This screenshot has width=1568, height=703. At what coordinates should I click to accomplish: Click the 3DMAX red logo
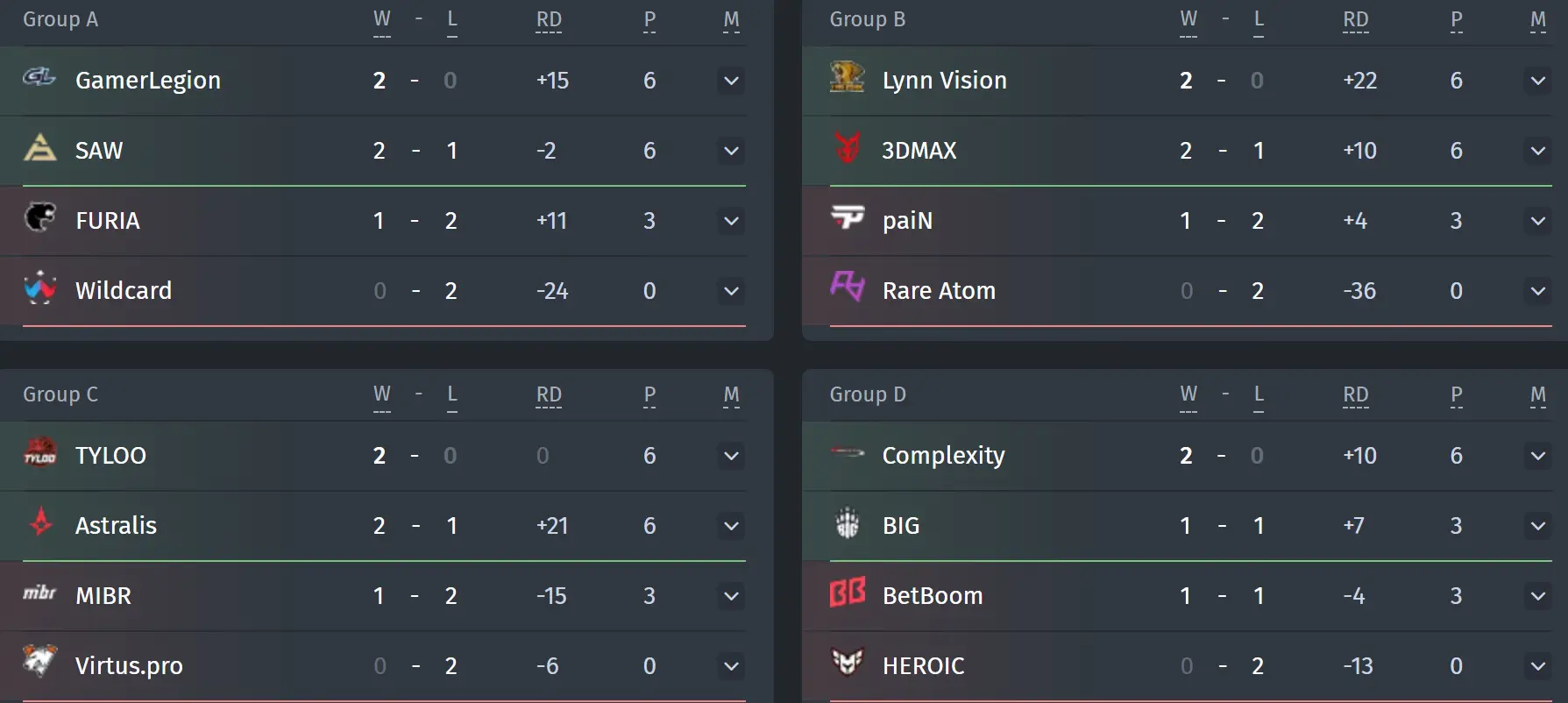click(x=847, y=147)
